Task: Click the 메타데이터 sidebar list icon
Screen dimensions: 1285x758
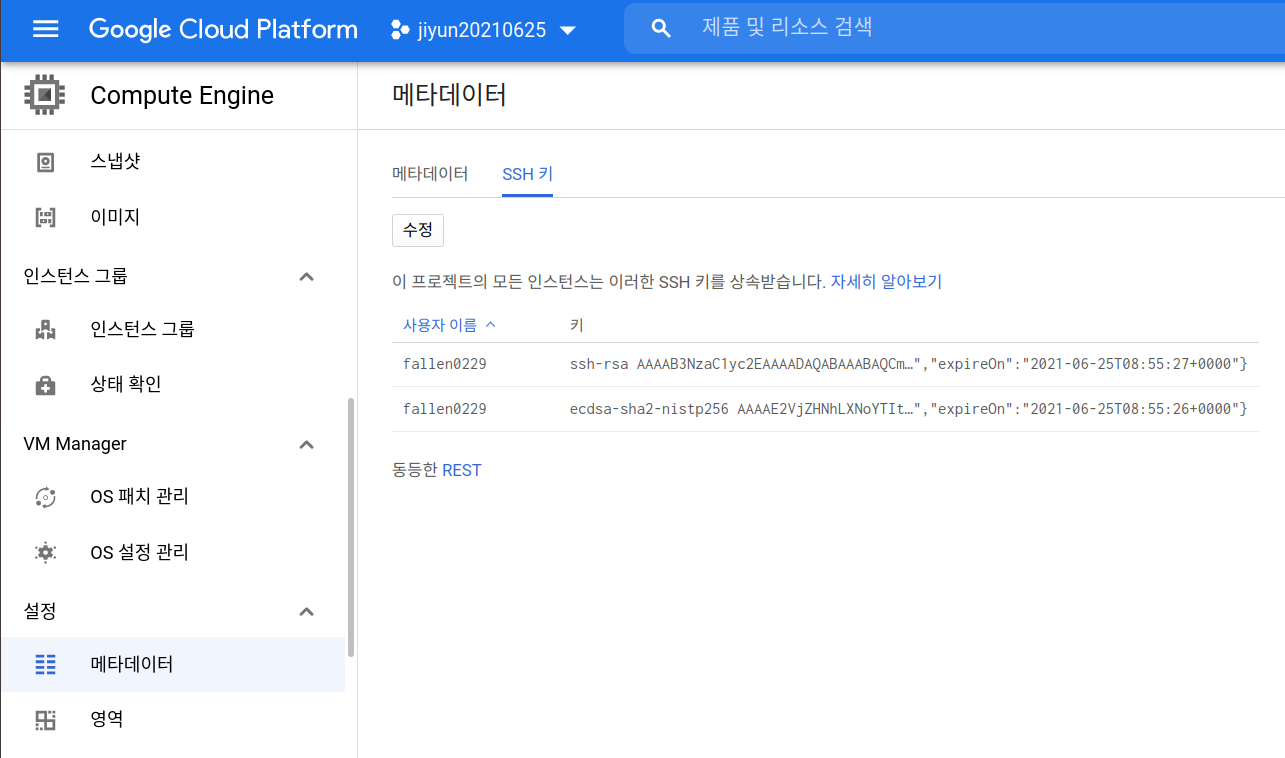Action: tap(45, 664)
